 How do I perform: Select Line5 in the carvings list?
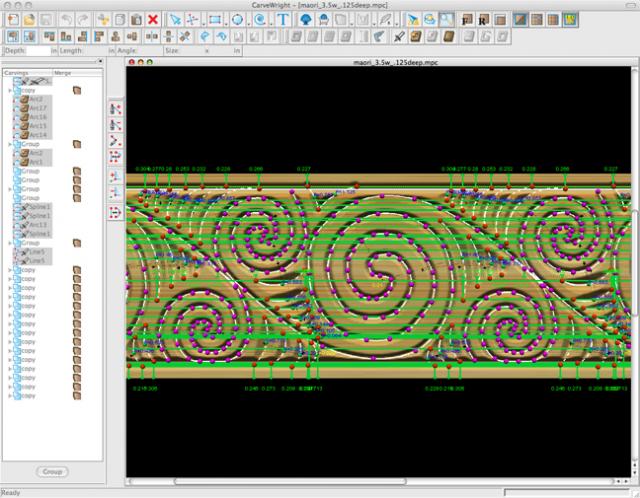(x=37, y=252)
